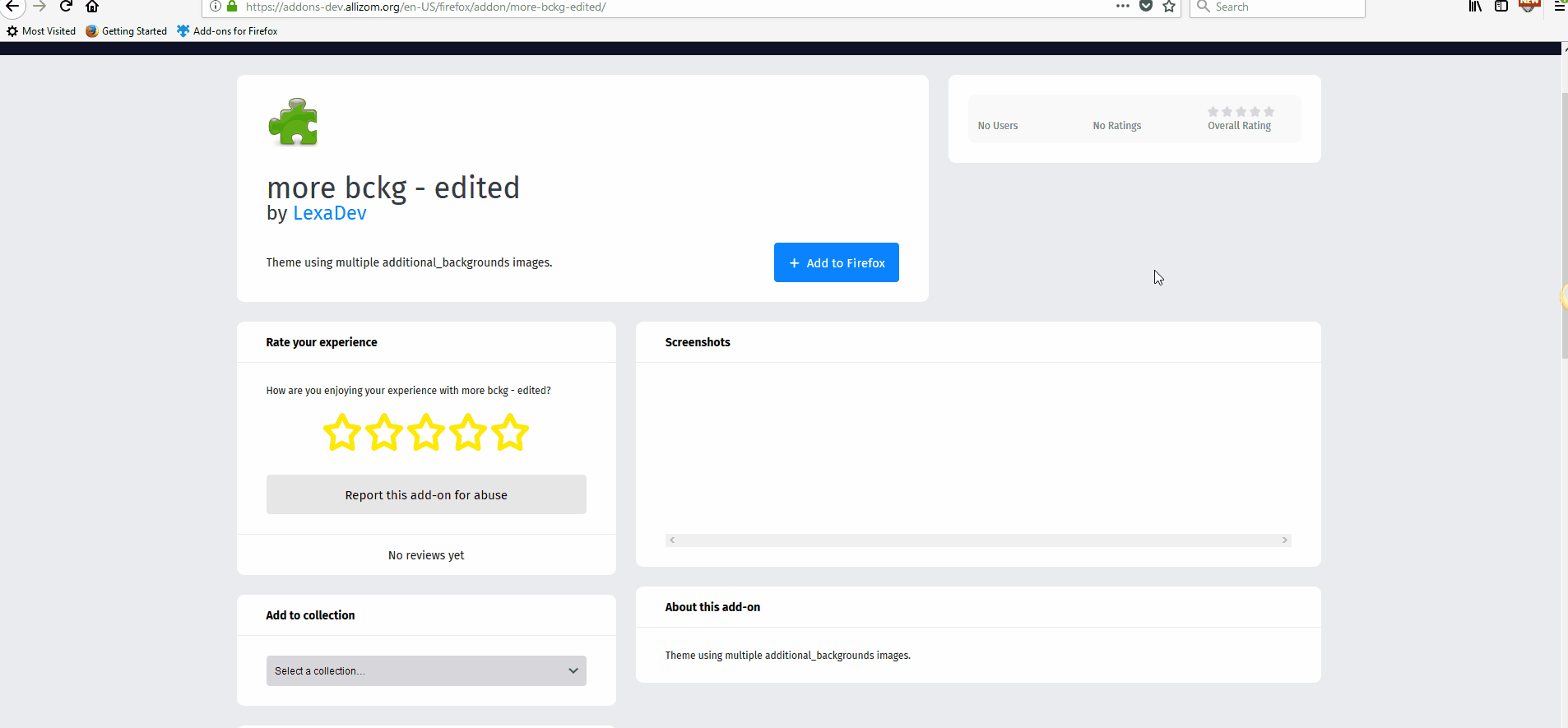
Task: Click Report this add-on for abuse
Action: tap(426, 494)
